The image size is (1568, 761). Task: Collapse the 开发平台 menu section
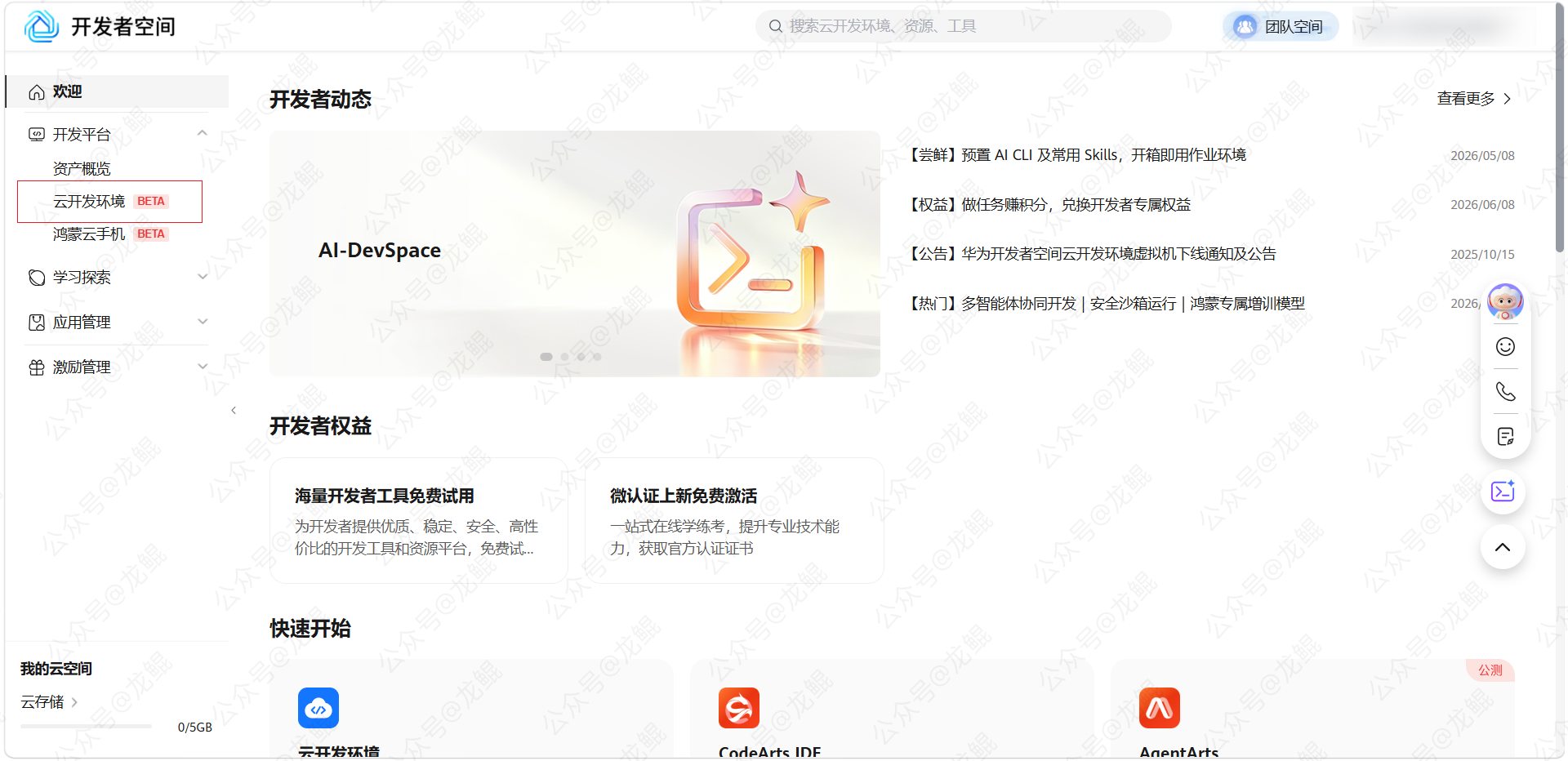(x=203, y=133)
